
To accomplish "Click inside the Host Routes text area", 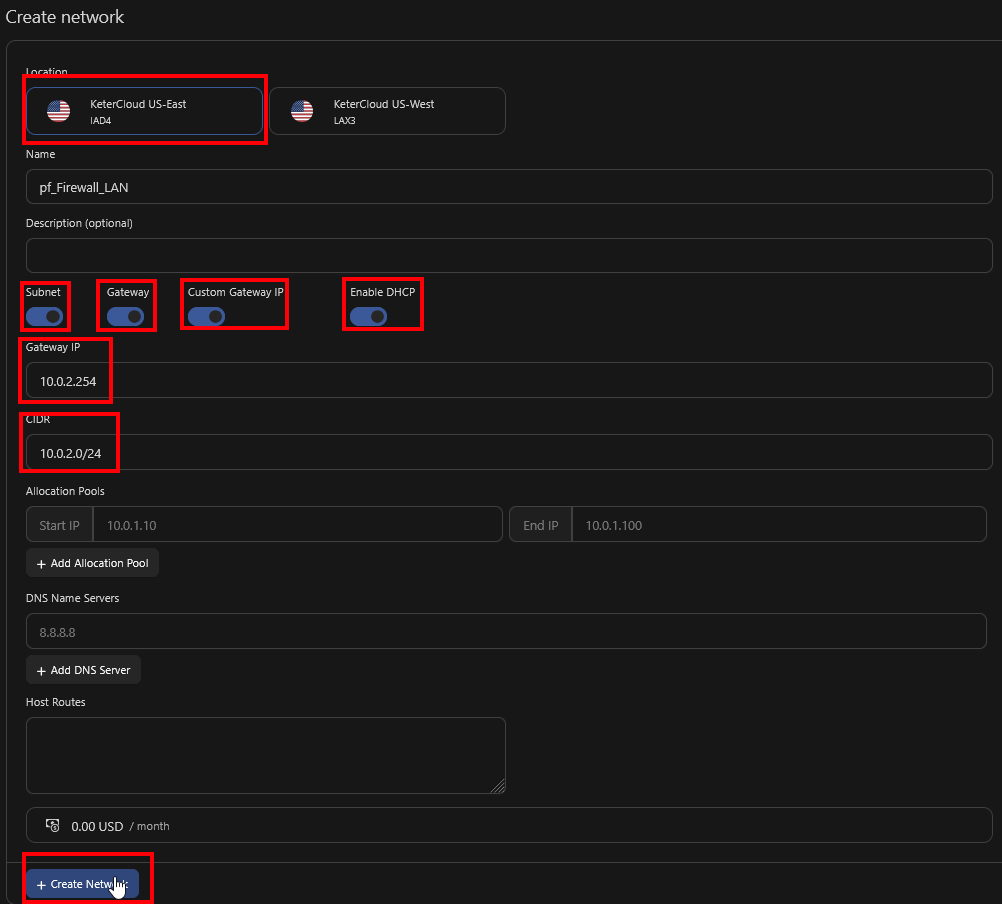I will pyautogui.click(x=265, y=755).
